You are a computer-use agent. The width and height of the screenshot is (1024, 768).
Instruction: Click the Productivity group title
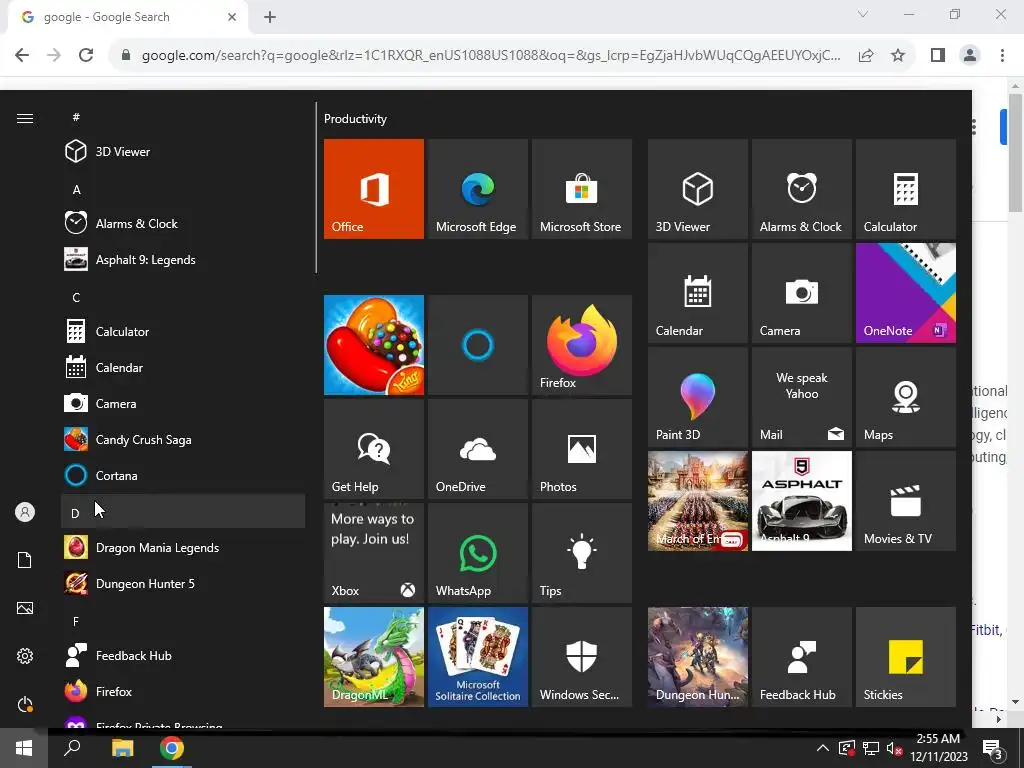coord(355,119)
